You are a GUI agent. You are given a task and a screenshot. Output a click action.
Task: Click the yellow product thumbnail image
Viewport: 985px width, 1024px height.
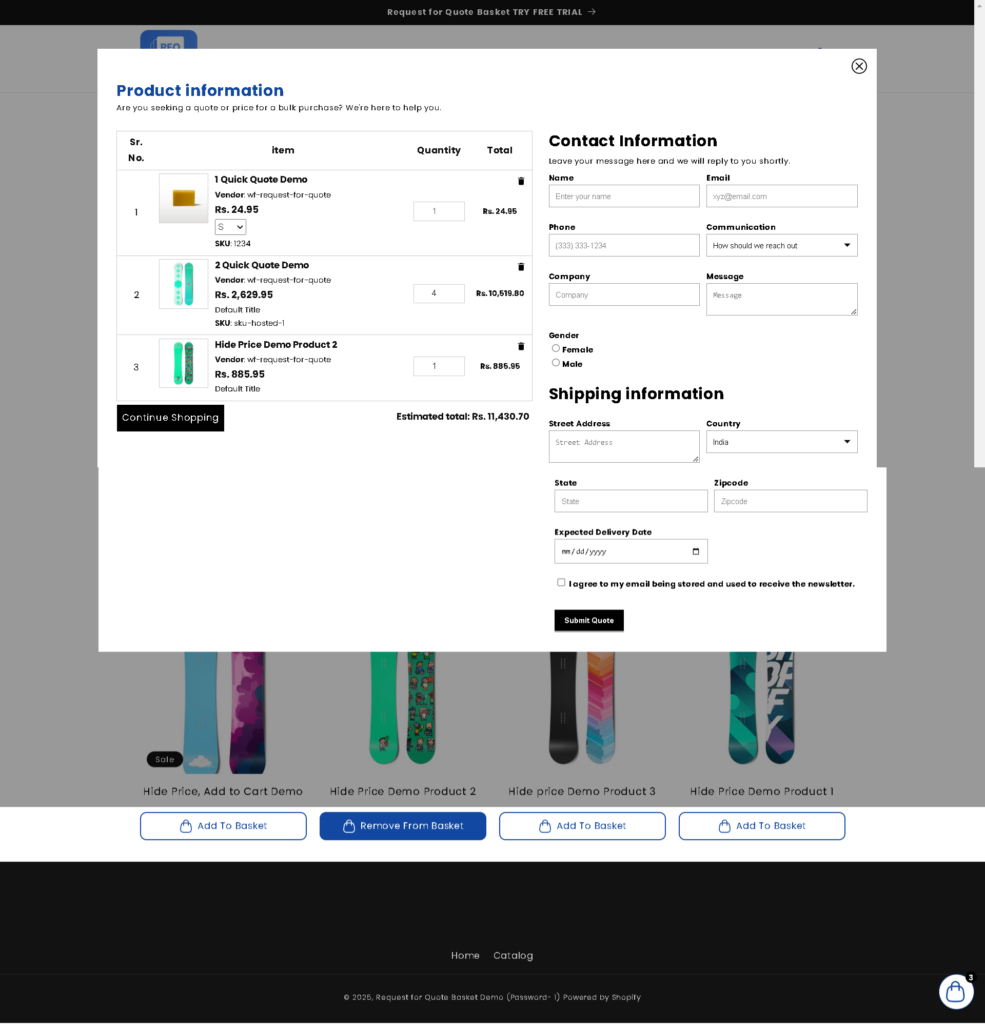(x=184, y=198)
